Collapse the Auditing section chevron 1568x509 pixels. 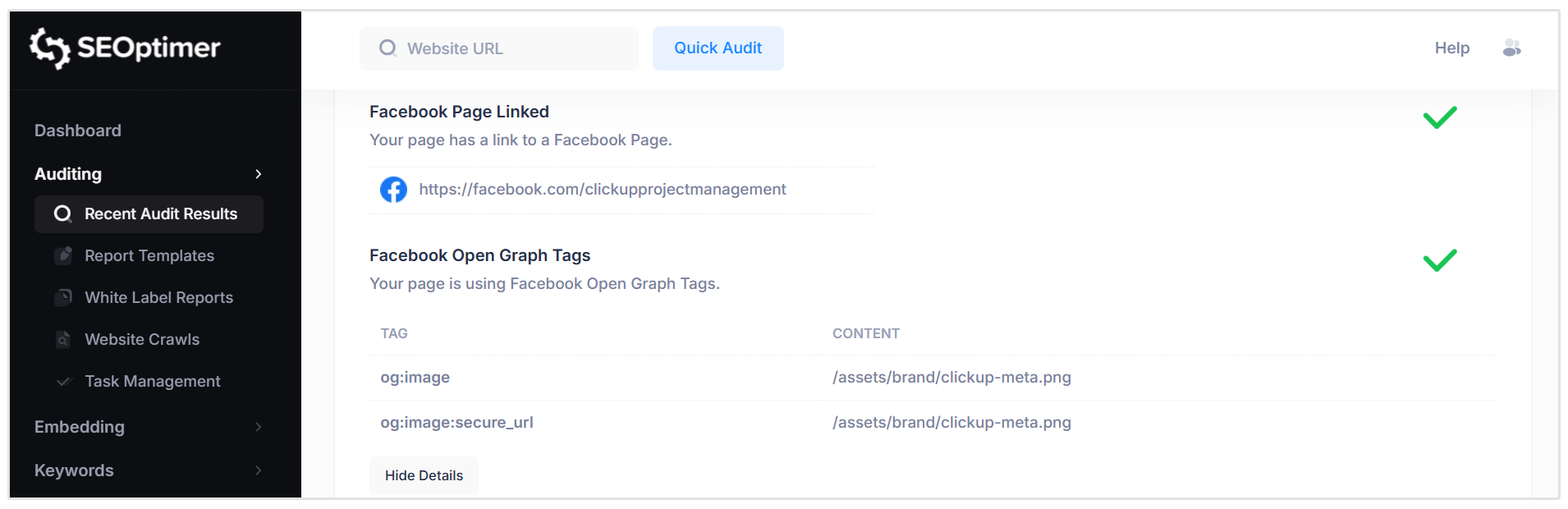pyautogui.click(x=258, y=174)
